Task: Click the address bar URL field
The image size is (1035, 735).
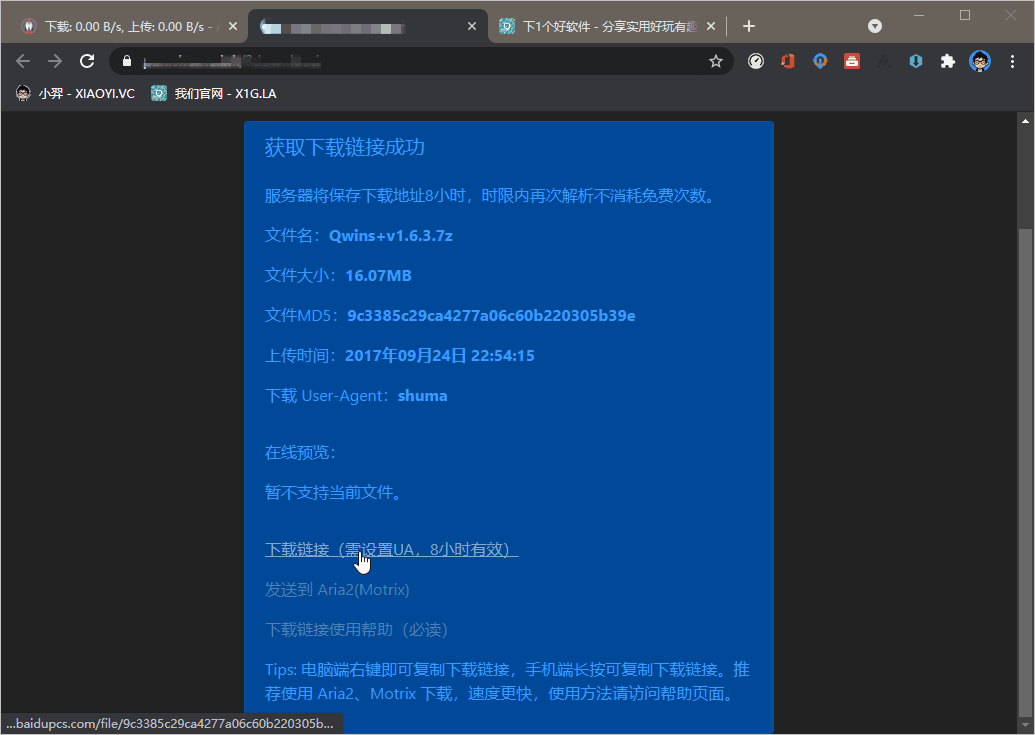Action: coord(422,61)
